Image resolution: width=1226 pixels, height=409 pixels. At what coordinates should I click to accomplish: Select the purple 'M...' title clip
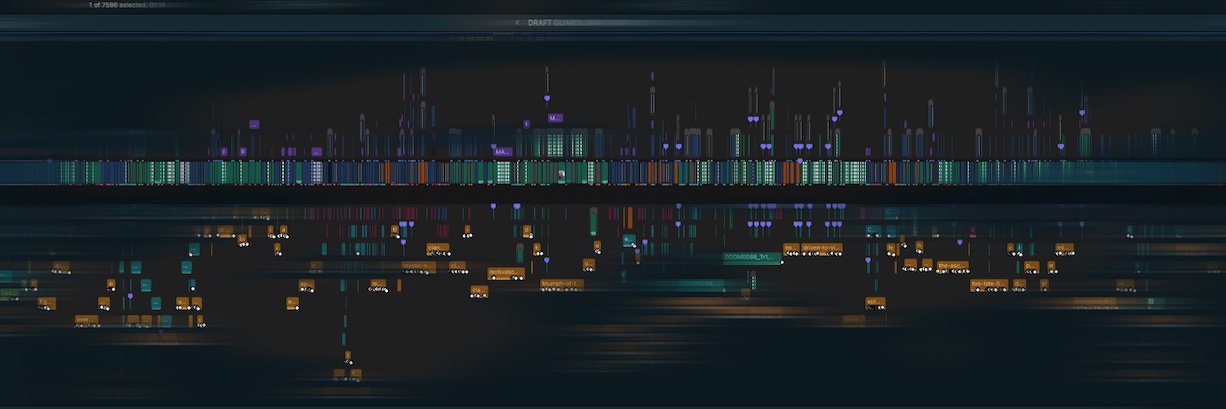555,118
